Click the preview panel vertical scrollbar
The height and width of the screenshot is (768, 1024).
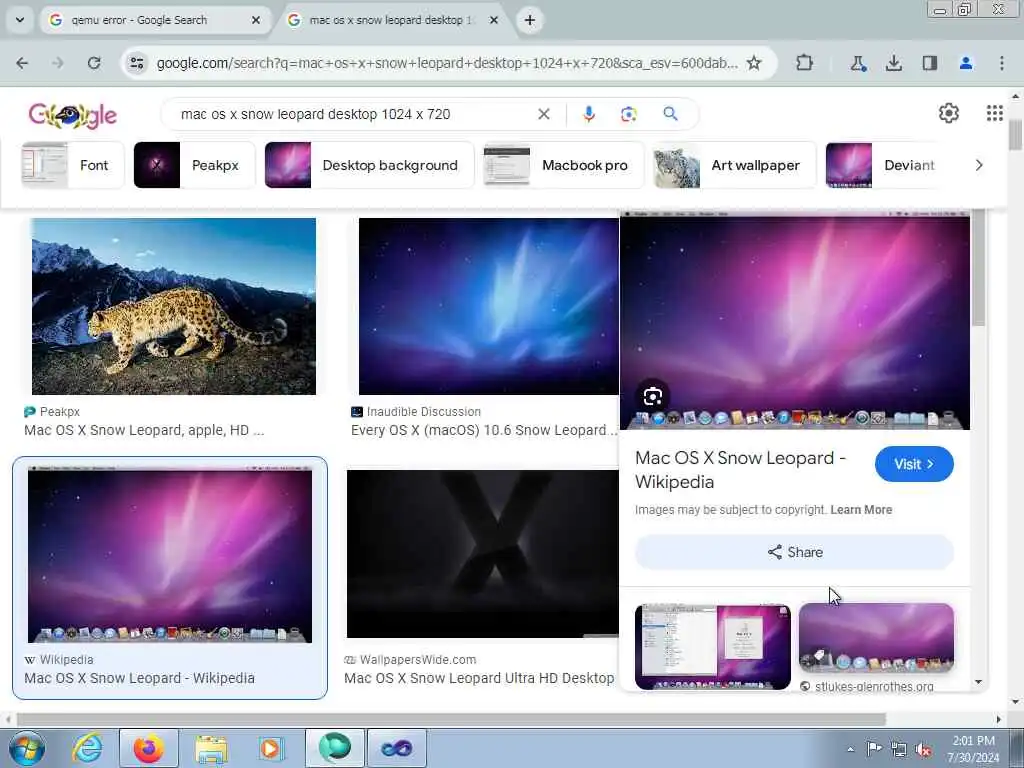978,268
